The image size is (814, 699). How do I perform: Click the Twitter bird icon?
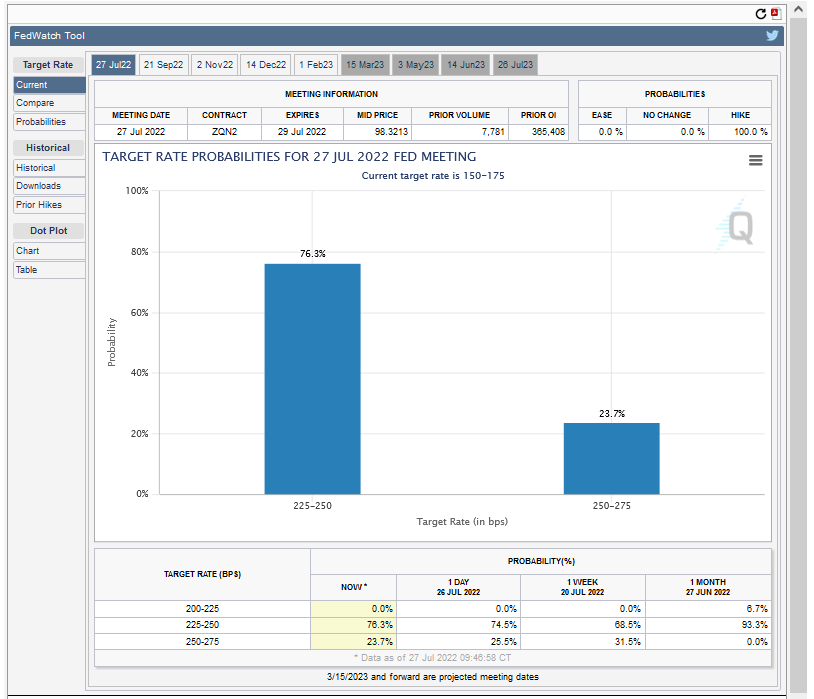point(772,35)
